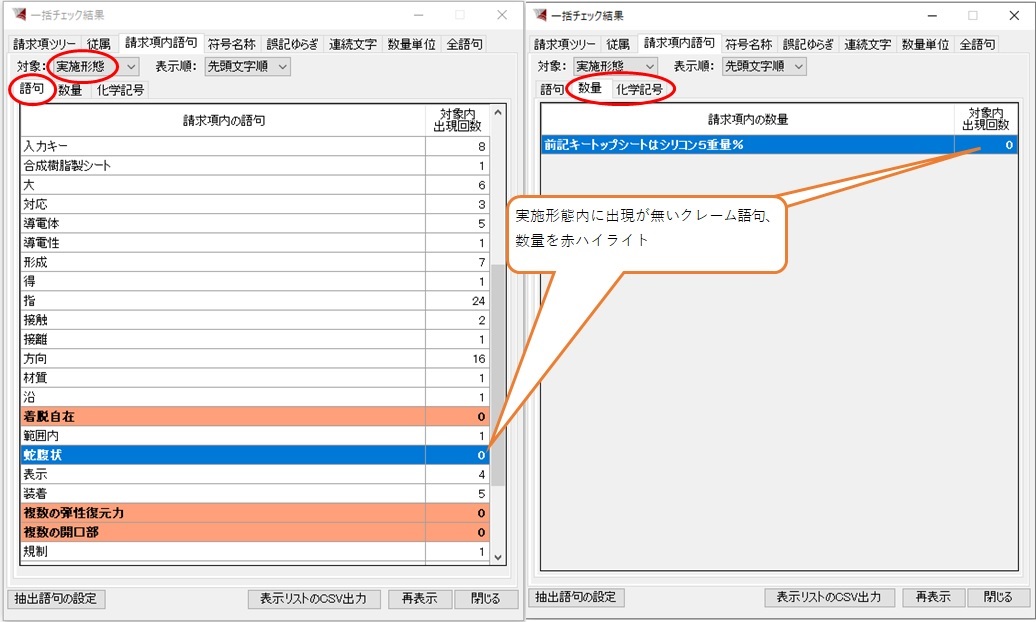Select 化学記号 sub-tab in right window

639,89
